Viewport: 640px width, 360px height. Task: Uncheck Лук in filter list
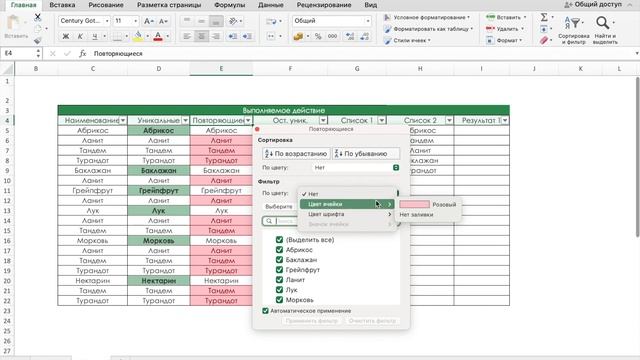pos(280,290)
